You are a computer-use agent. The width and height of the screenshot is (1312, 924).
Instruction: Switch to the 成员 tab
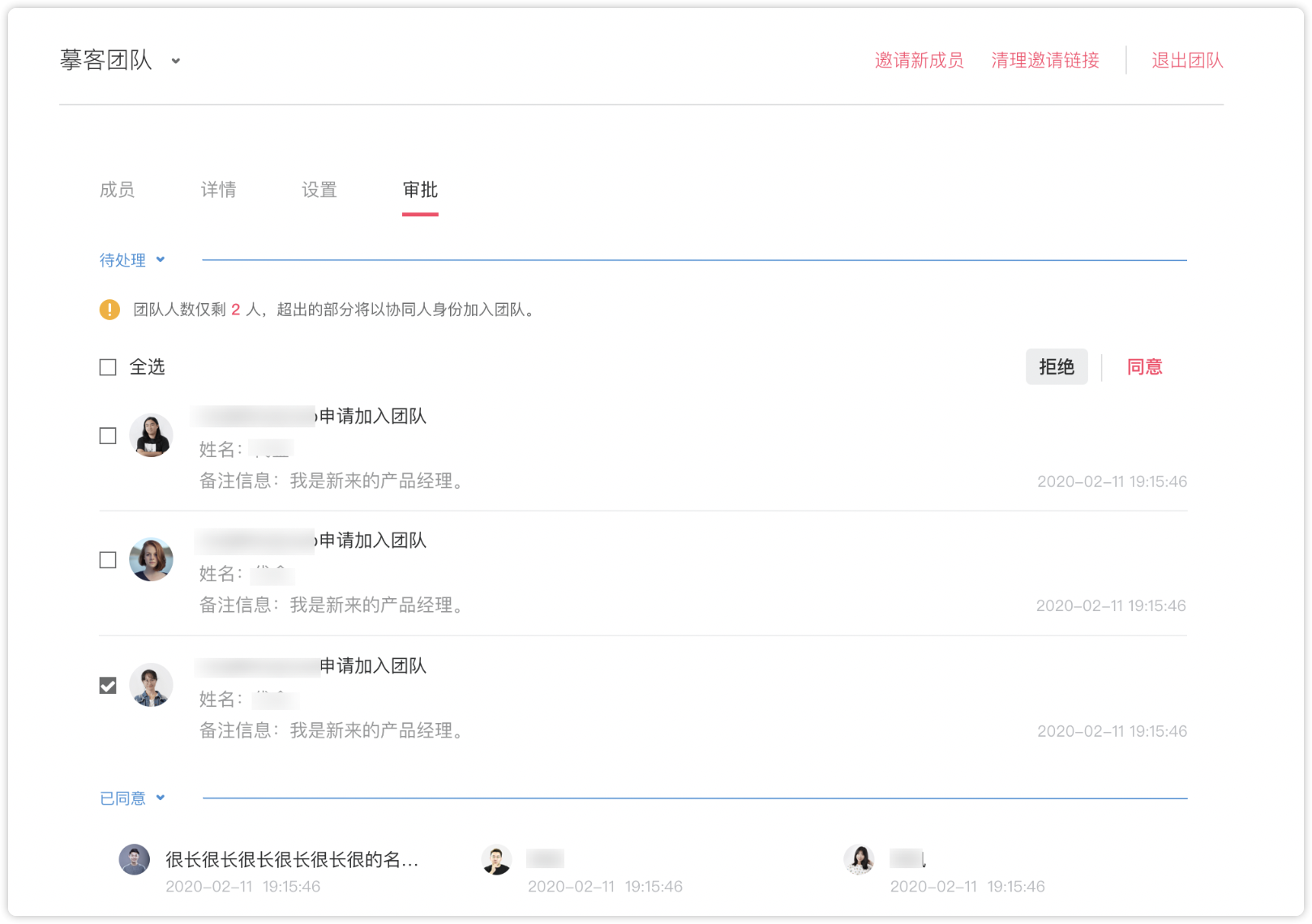pos(117,190)
